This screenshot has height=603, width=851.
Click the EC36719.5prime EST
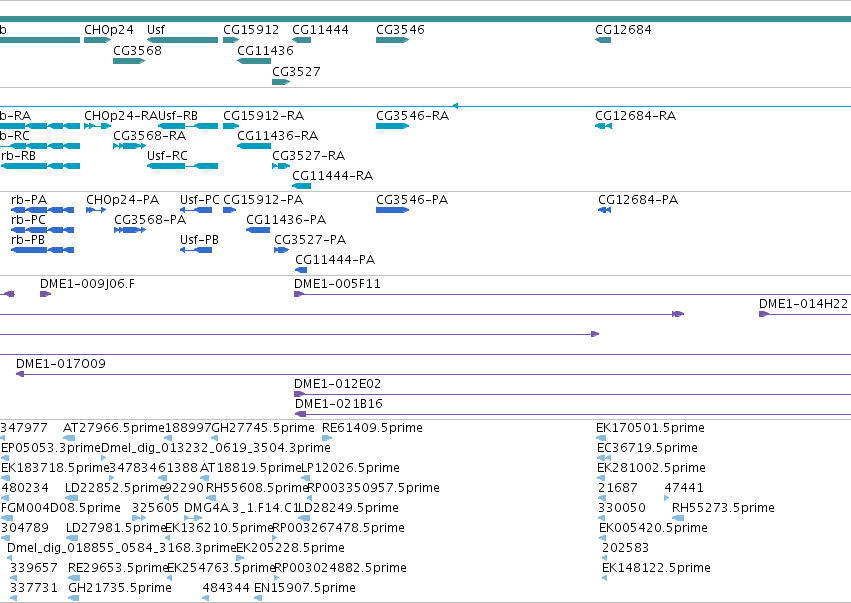click(604, 458)
